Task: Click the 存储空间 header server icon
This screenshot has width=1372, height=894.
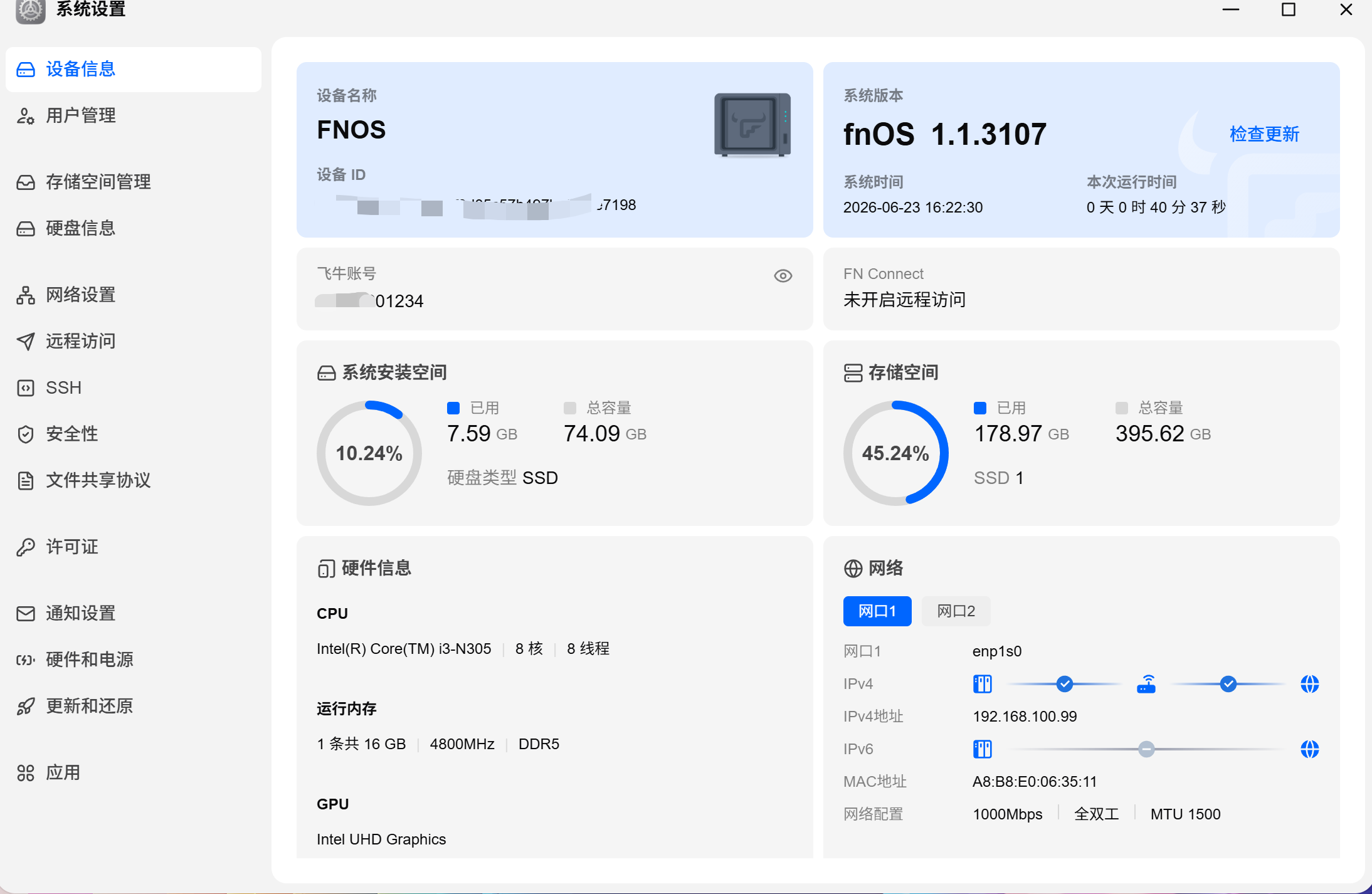Action: point(853,373)
